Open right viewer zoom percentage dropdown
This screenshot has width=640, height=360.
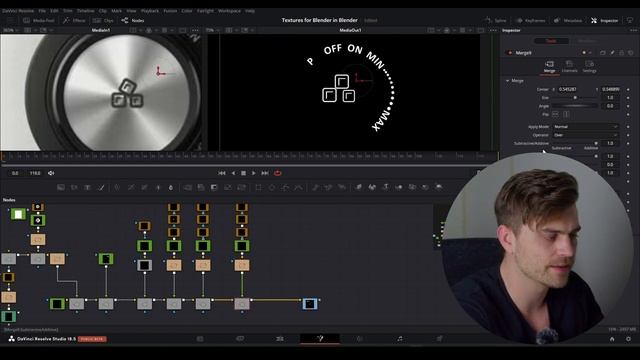(212, 30)
